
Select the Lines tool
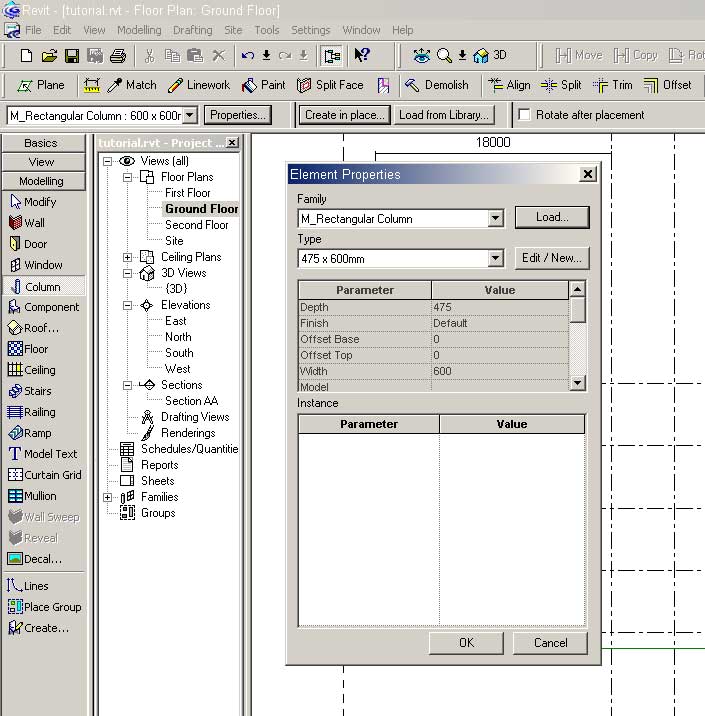pyautogui.click(x=27, y=586)
